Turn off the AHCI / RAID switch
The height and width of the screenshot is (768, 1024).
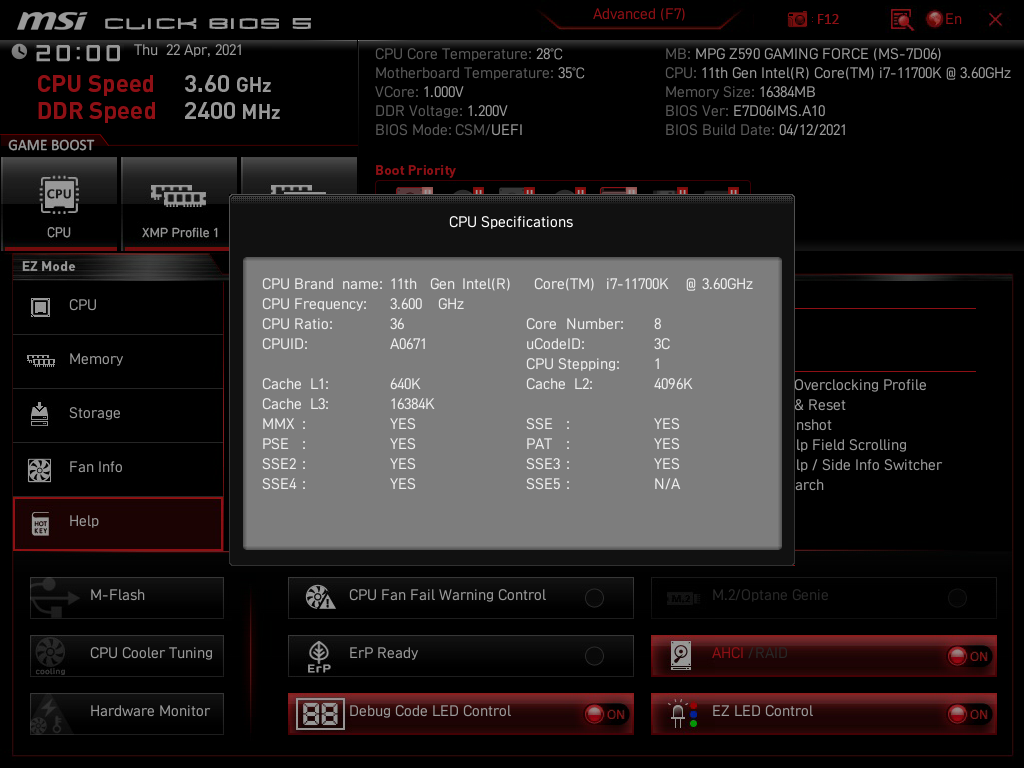click(x=968, y=656)
